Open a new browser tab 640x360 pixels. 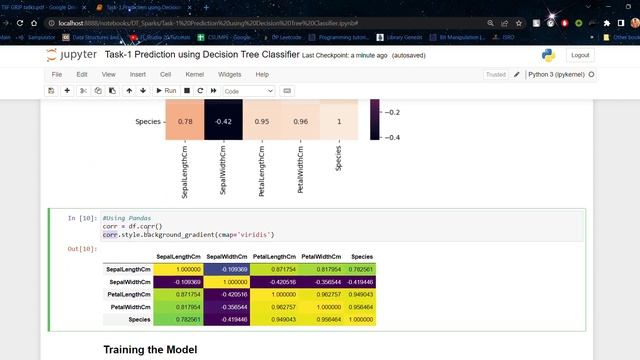[x=206, y=7]
